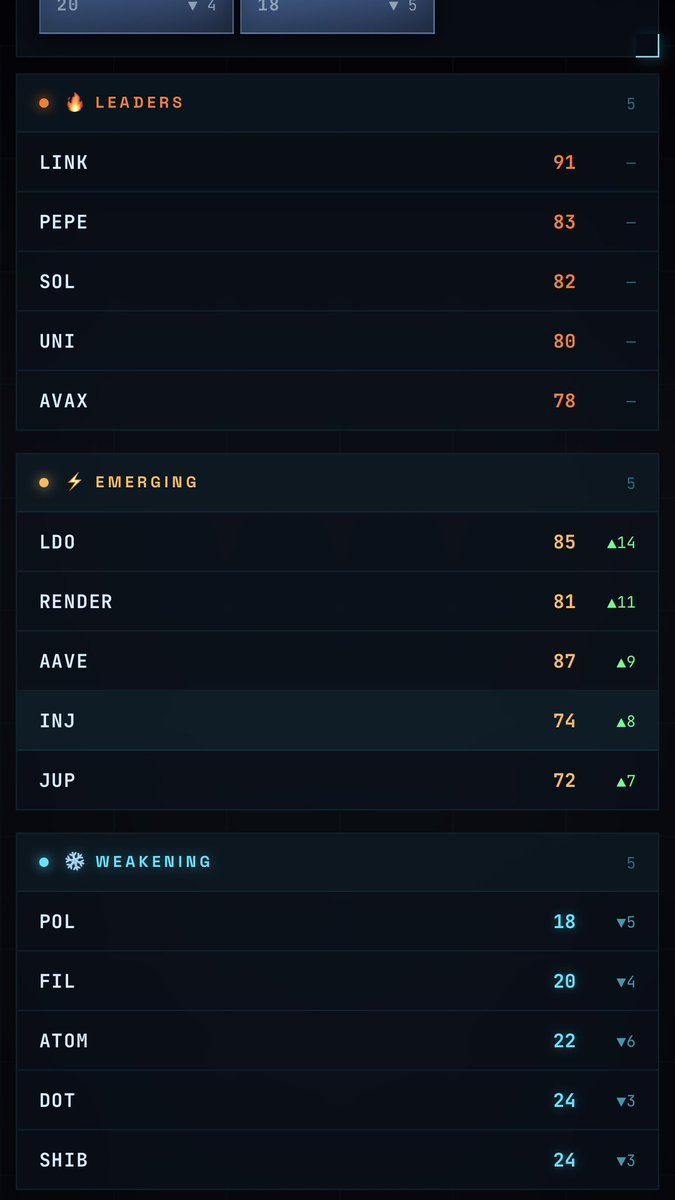
Task: Select the INJ row
Action: pyautogui.click(x=337, y=721)
